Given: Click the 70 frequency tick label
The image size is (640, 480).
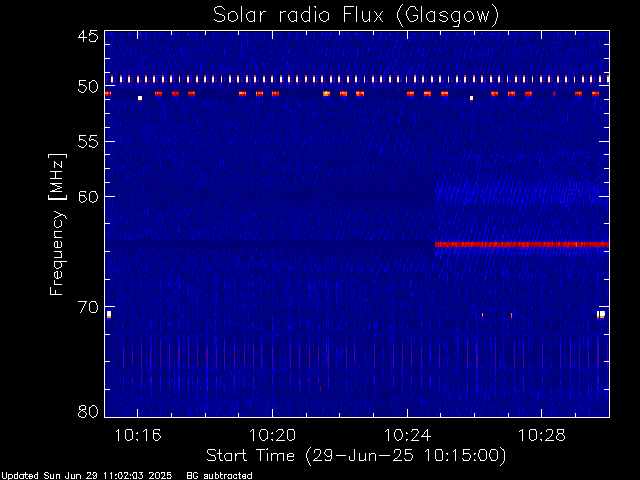Looking at the screenshot, I should [x=88, y=307].
